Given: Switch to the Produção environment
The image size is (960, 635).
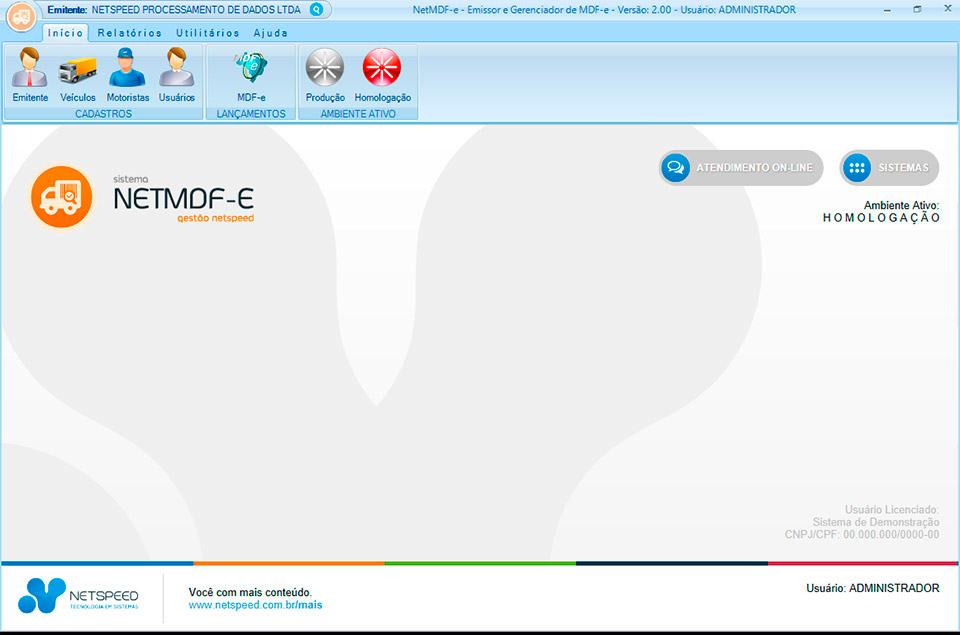Looking at the screenshot, I should tap(325, 75).
